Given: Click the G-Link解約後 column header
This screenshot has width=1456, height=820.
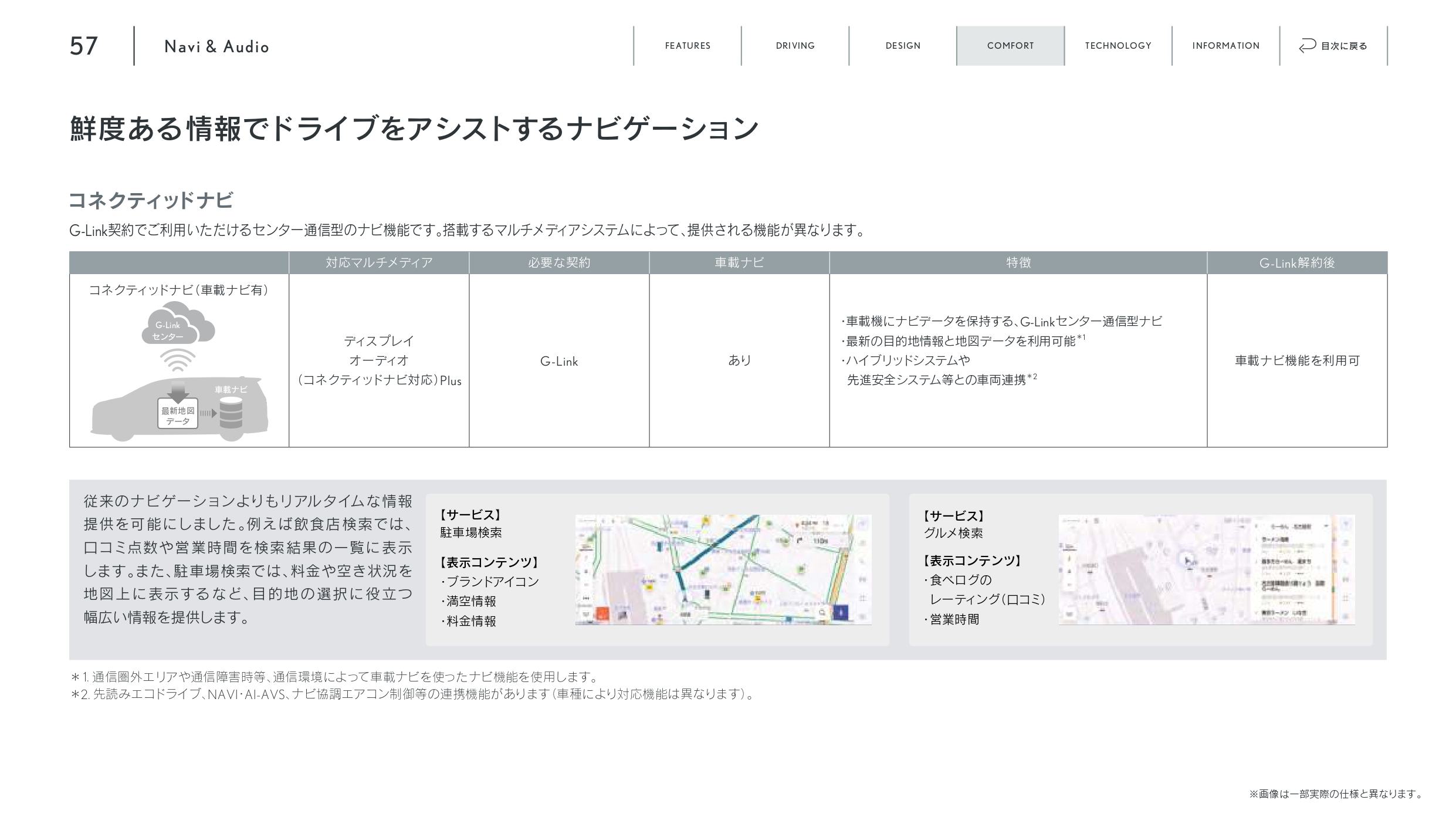Looking at the screenshot, I should point(1296,263).
